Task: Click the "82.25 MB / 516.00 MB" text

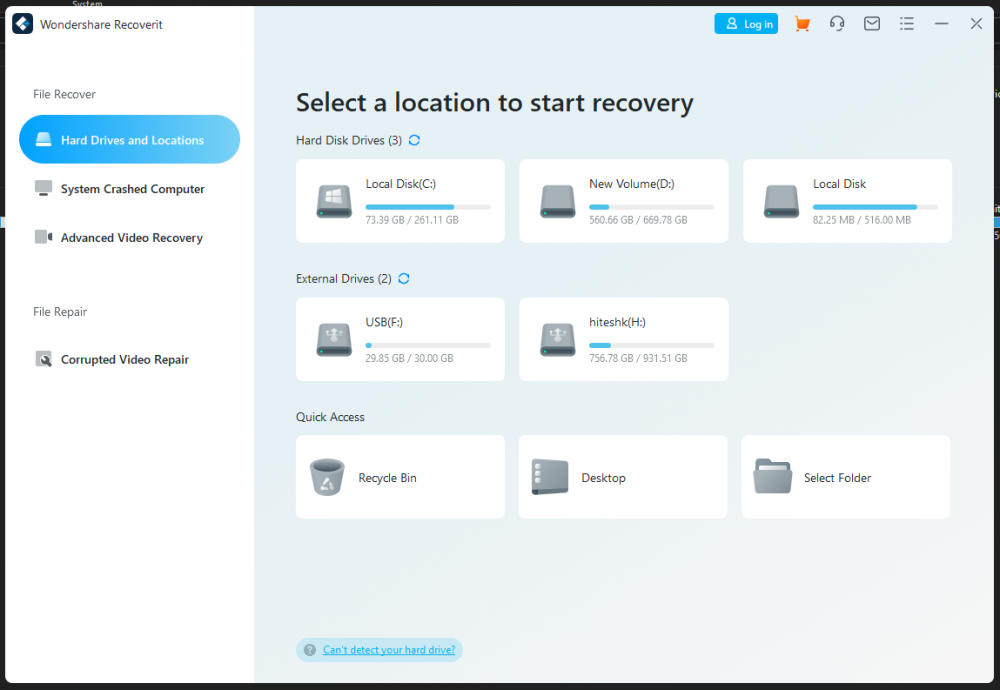Action: (x=862, y=220)
